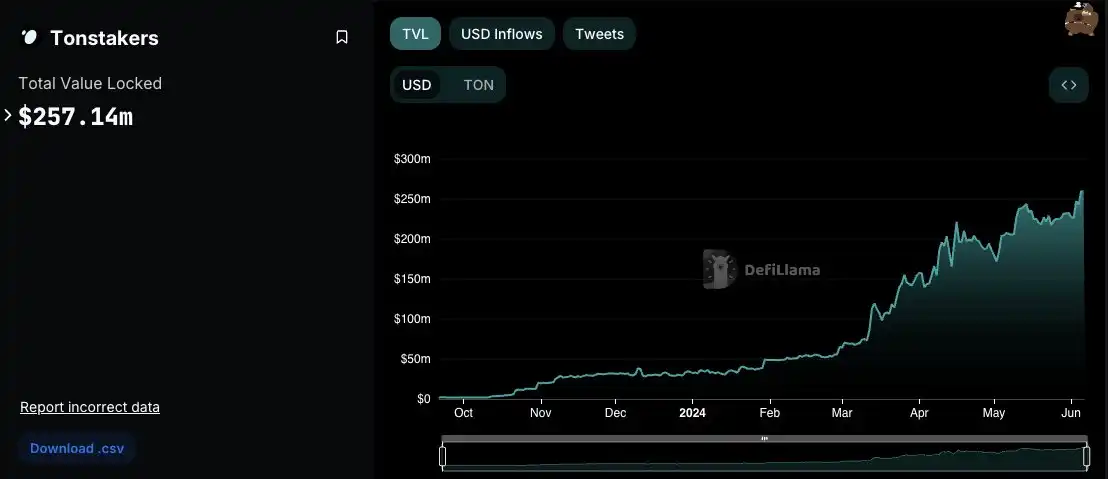This screenshot has height=479, width=1108.
Task: Click the right handle of the time range slider
Action: click(x=1086, y=456)
